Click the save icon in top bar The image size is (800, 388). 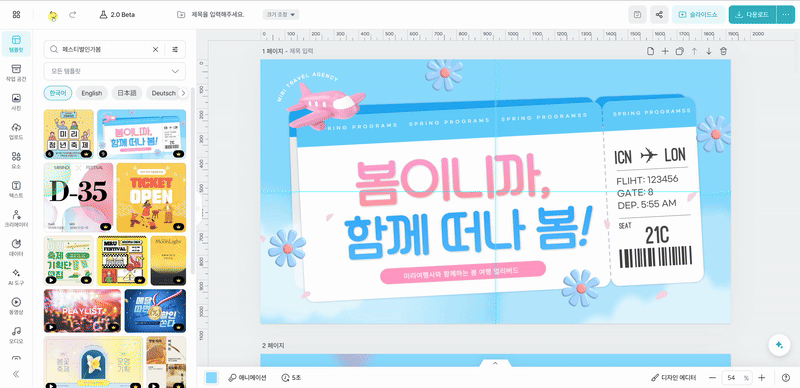click(637, 15)
